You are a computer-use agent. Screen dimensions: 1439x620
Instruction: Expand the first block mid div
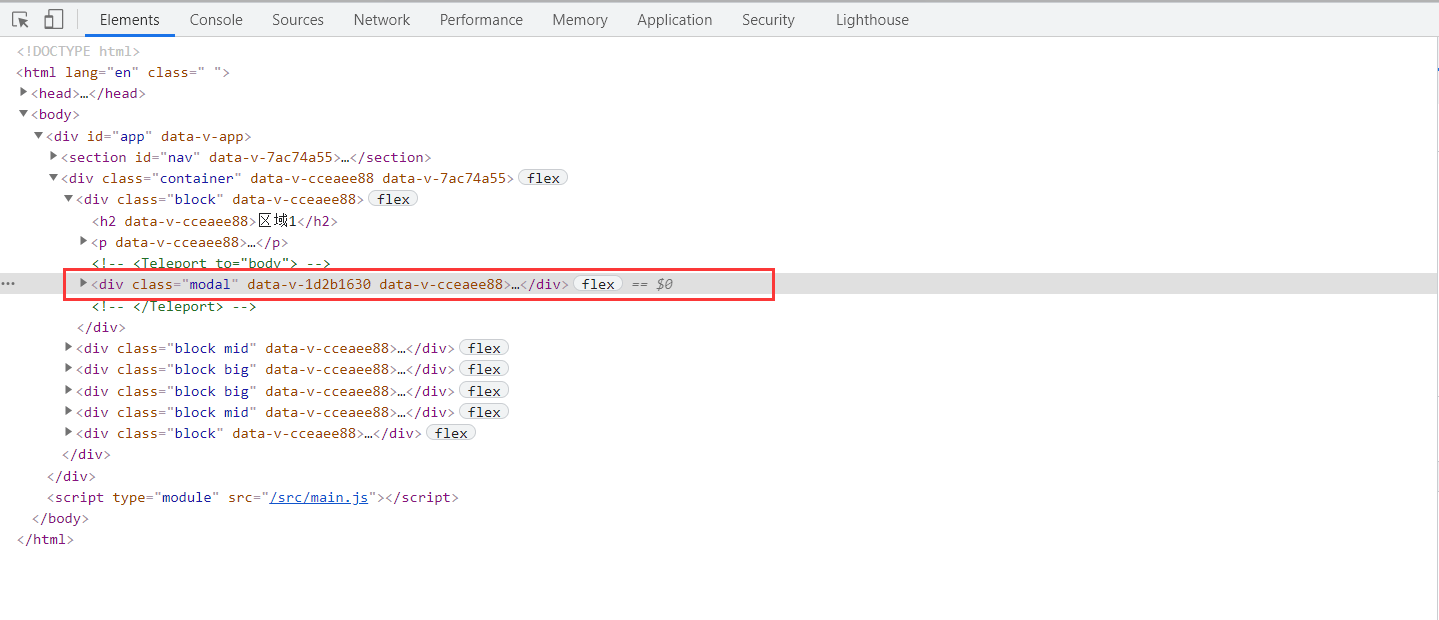(69, 347)
